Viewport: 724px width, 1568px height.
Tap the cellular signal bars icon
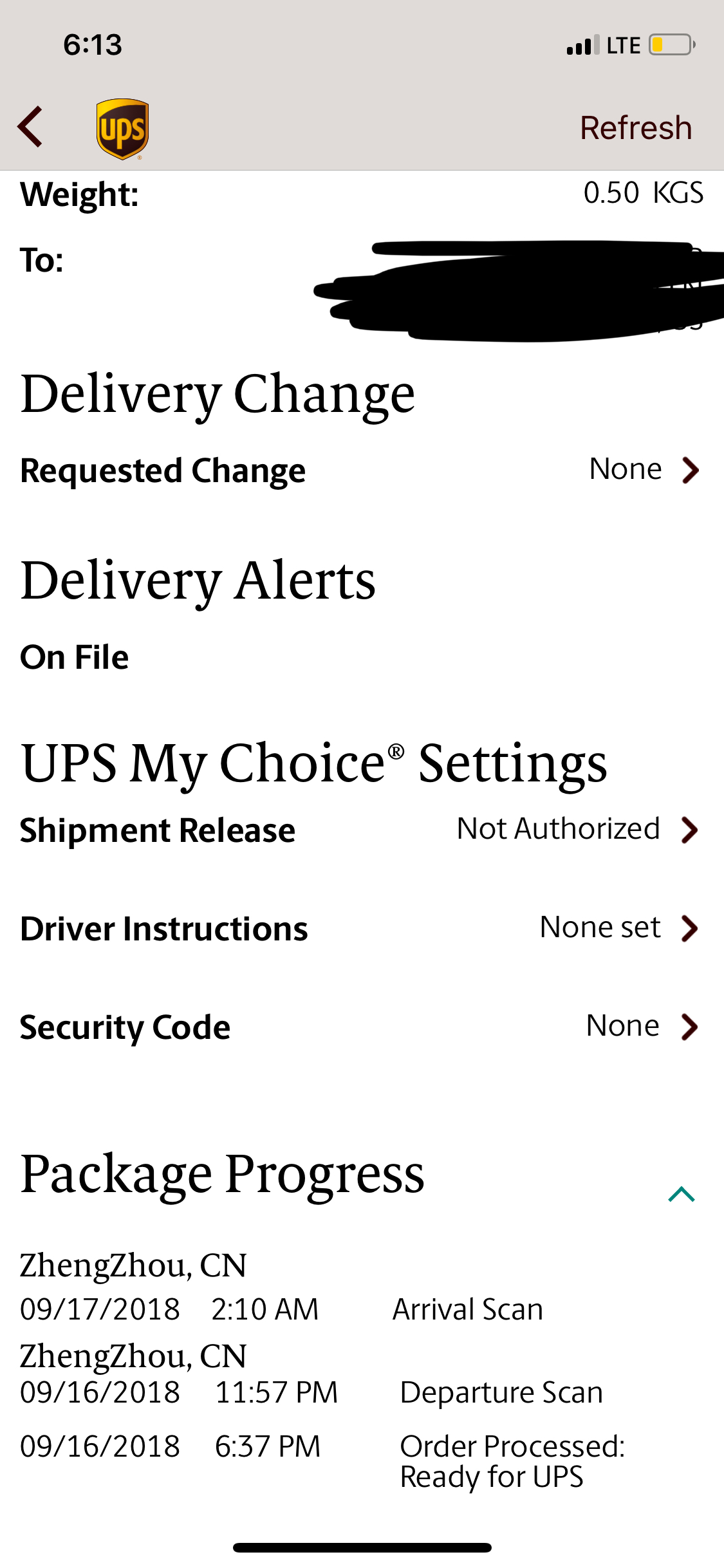tap(582, 46)
